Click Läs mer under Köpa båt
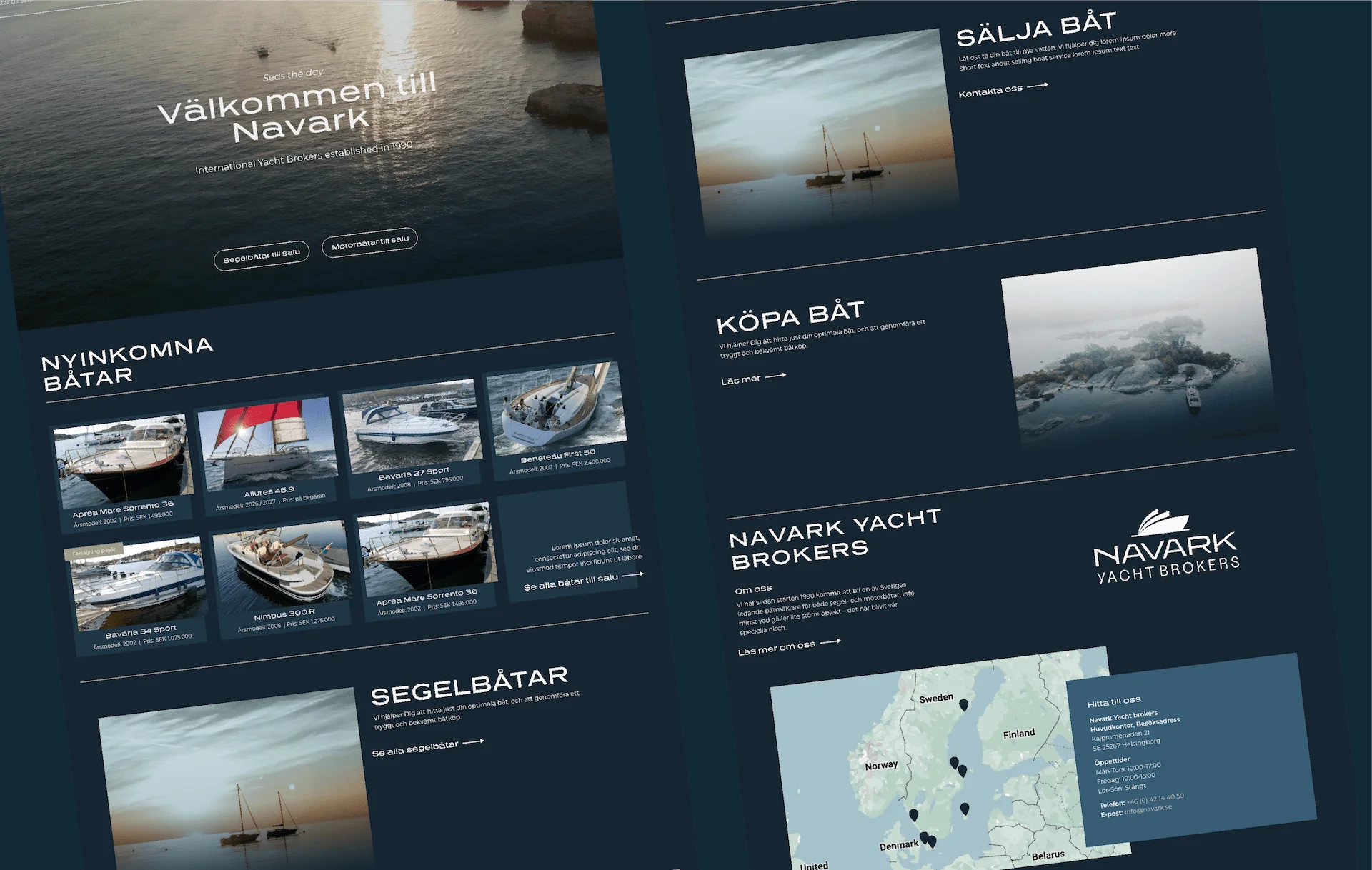 coord(741,380)
